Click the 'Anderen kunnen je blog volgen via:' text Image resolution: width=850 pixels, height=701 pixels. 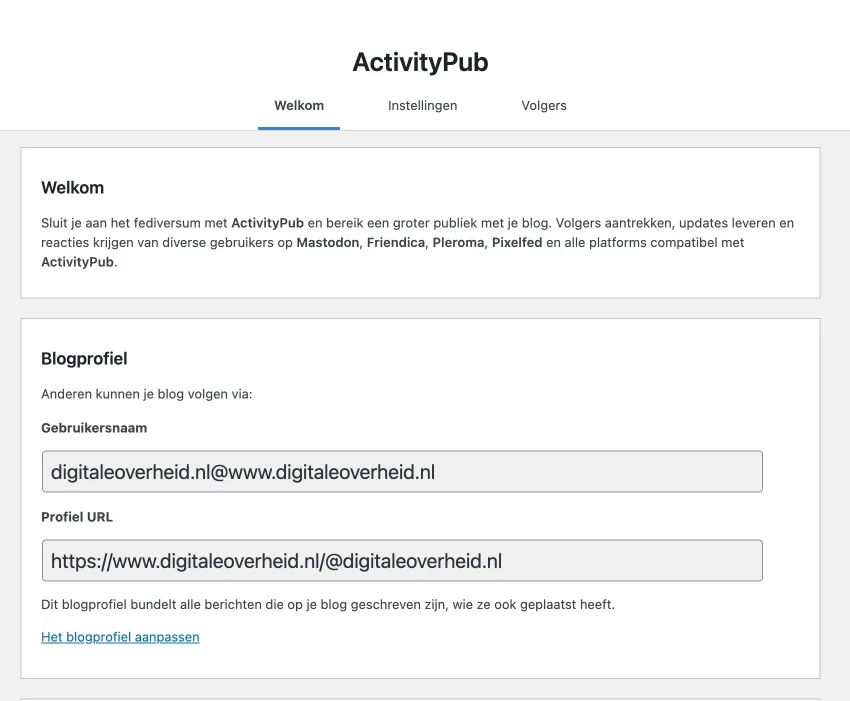tap(147, 394)
